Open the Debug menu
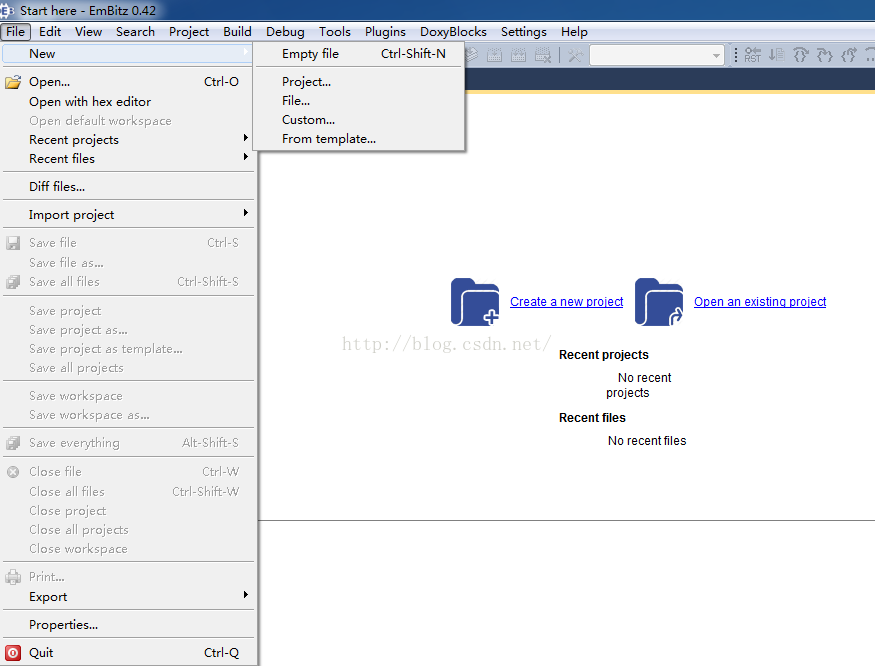Viewport: 875px width, 666px height. click(285, 32)
